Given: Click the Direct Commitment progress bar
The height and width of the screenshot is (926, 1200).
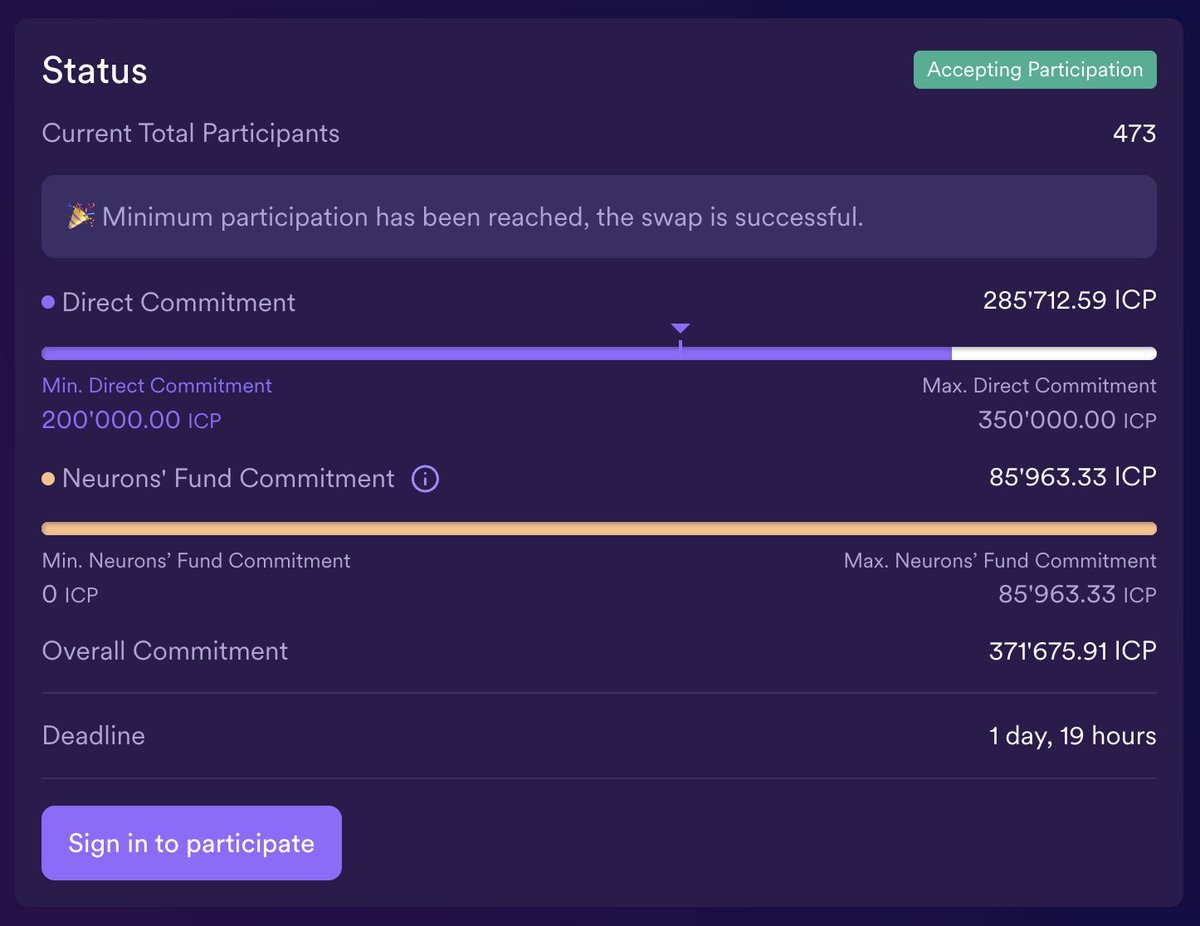Looking at the screenshot, I should 599,353.
